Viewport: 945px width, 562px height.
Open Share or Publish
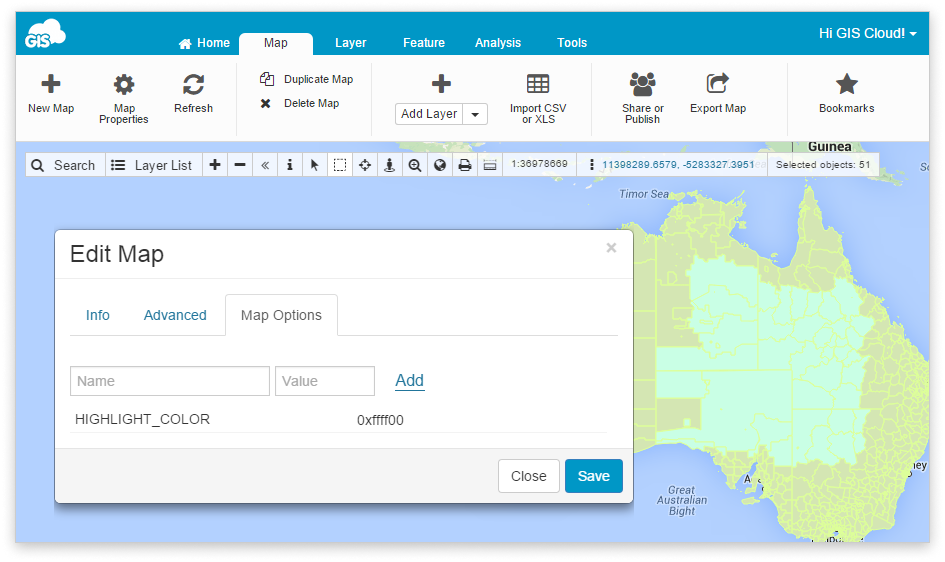[642, 99]
